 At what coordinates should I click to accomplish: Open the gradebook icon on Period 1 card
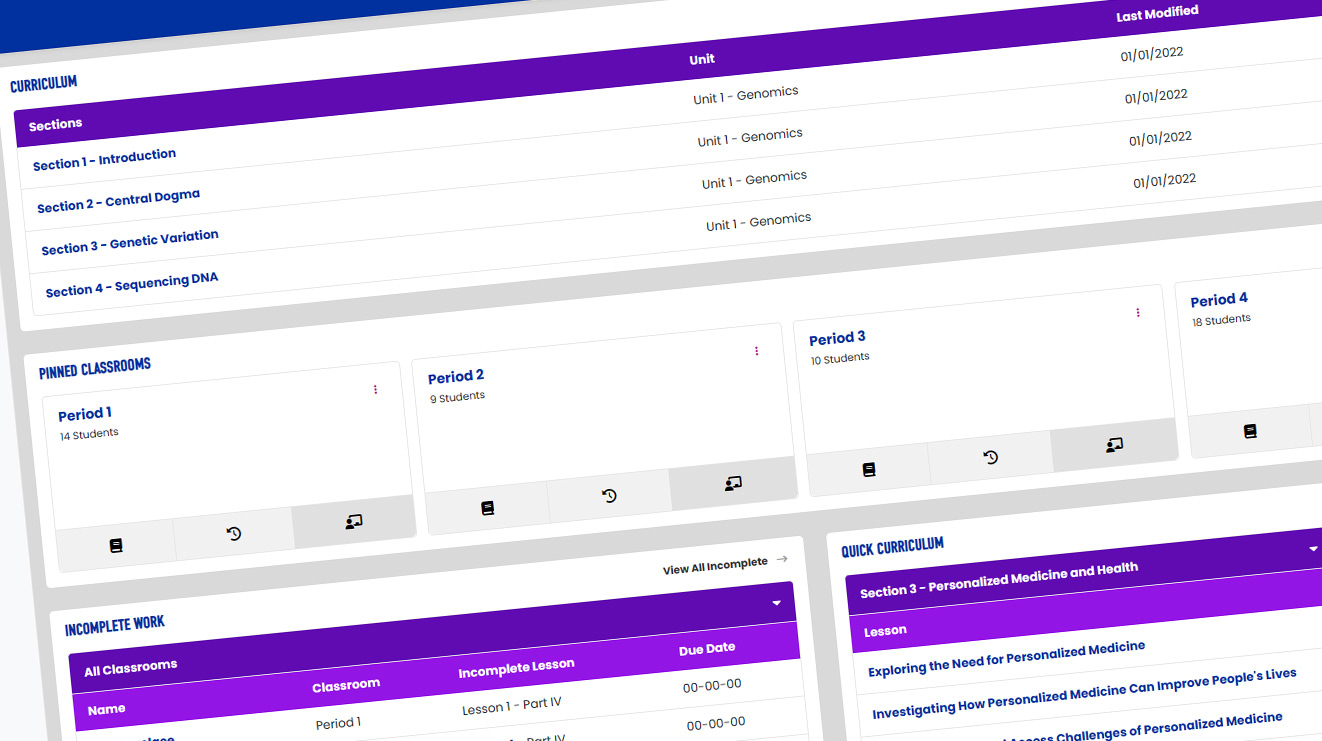(116, 544)
